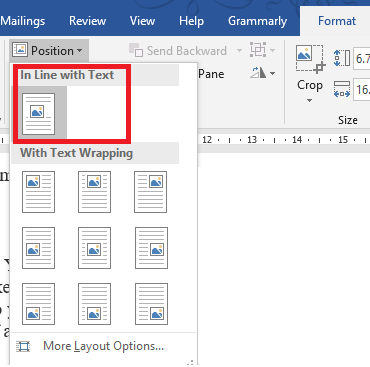Choose top center with square wrapping position
Screen dimensions: 370x367
click(95, 192)
